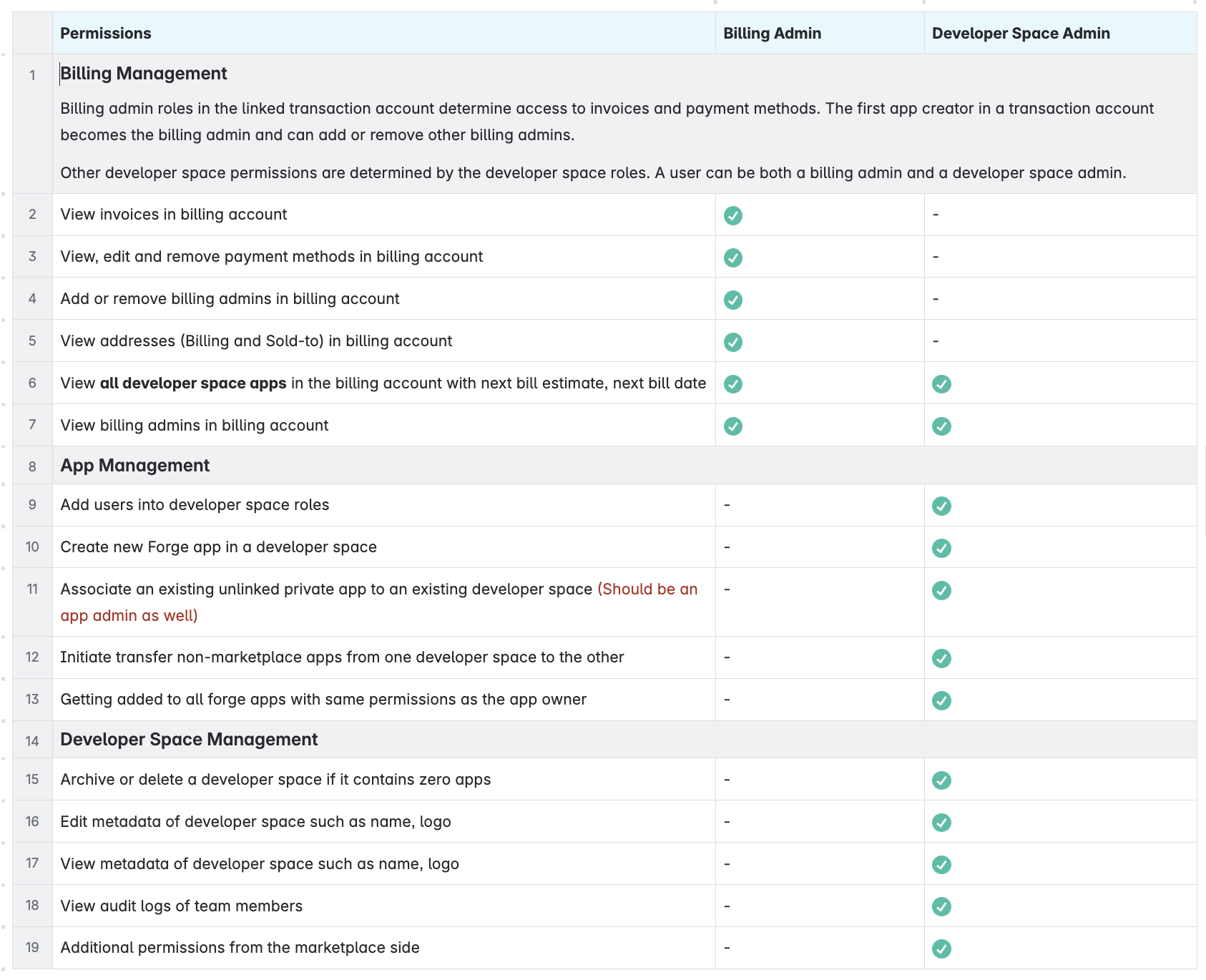Select row number 8 for App Management

tap(32, 466)
